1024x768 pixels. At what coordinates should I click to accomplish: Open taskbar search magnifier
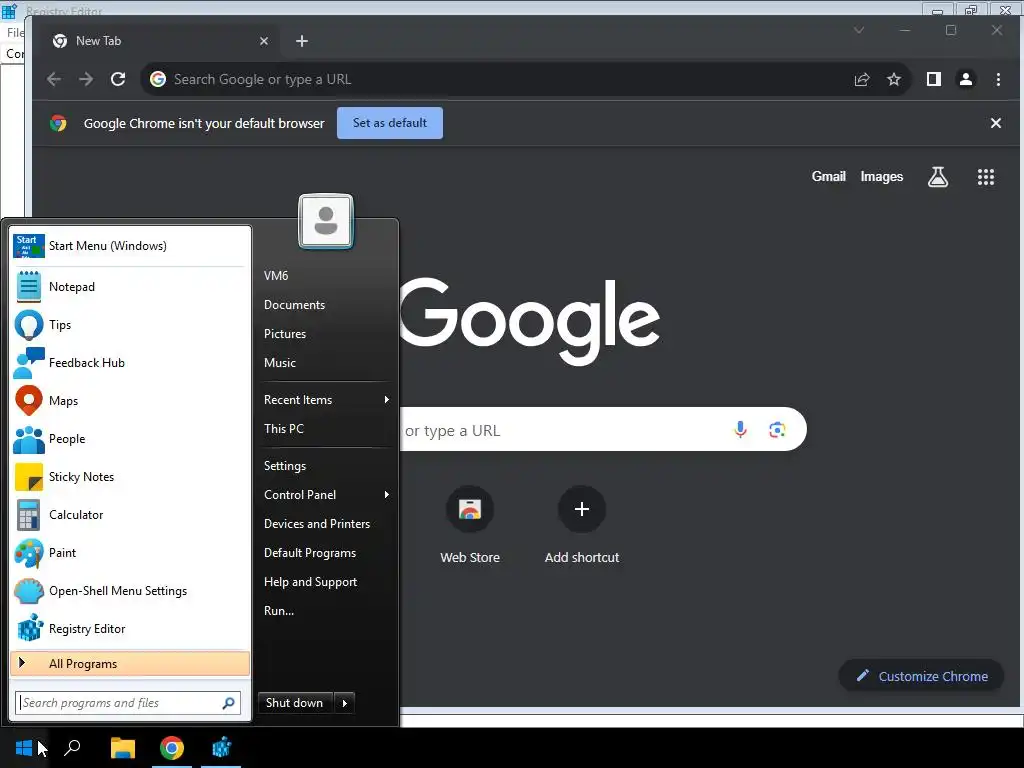pos(72,748)
